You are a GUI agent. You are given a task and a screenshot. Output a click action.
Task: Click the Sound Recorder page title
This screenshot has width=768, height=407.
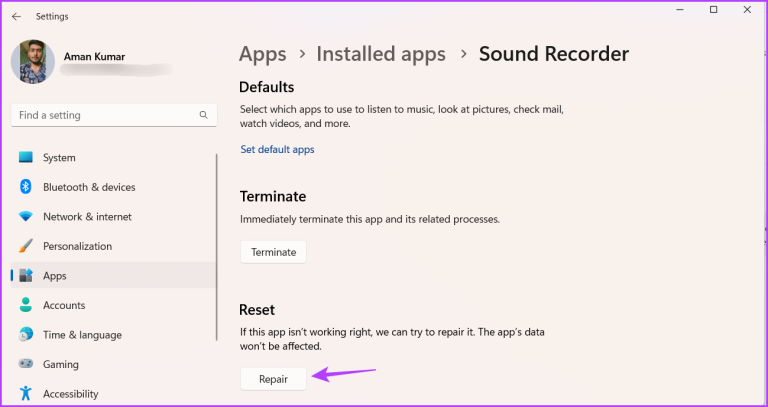click(x=554, y=54)
